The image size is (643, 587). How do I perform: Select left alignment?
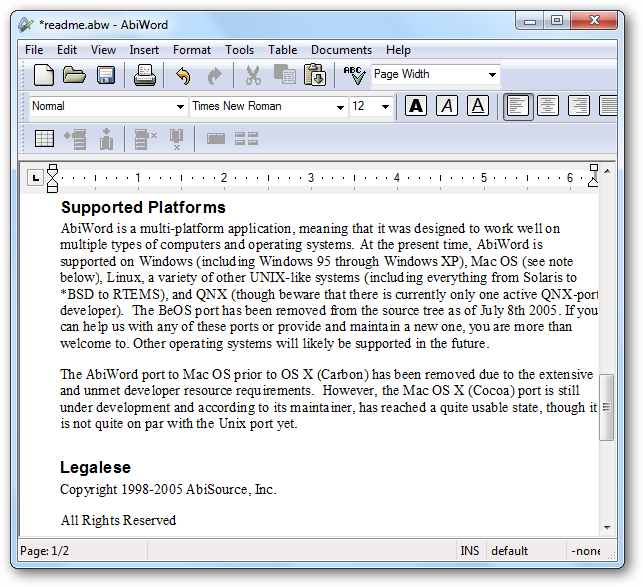(518, 106)
